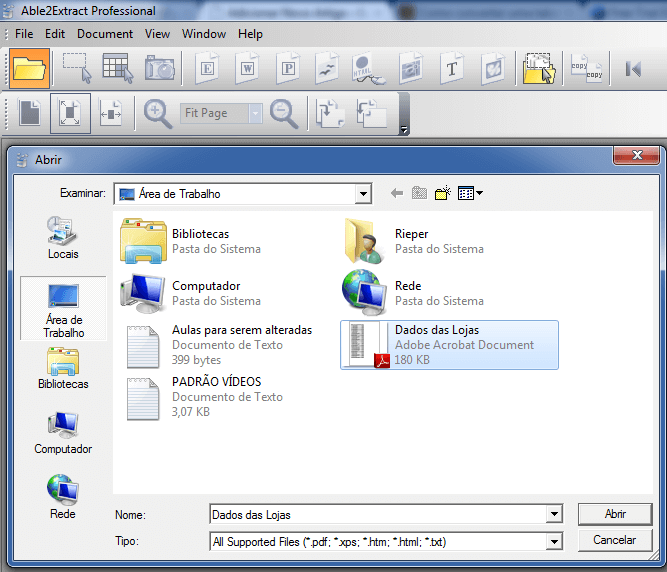Click the Convert to PowerPoint icon

tap(288, 68)
